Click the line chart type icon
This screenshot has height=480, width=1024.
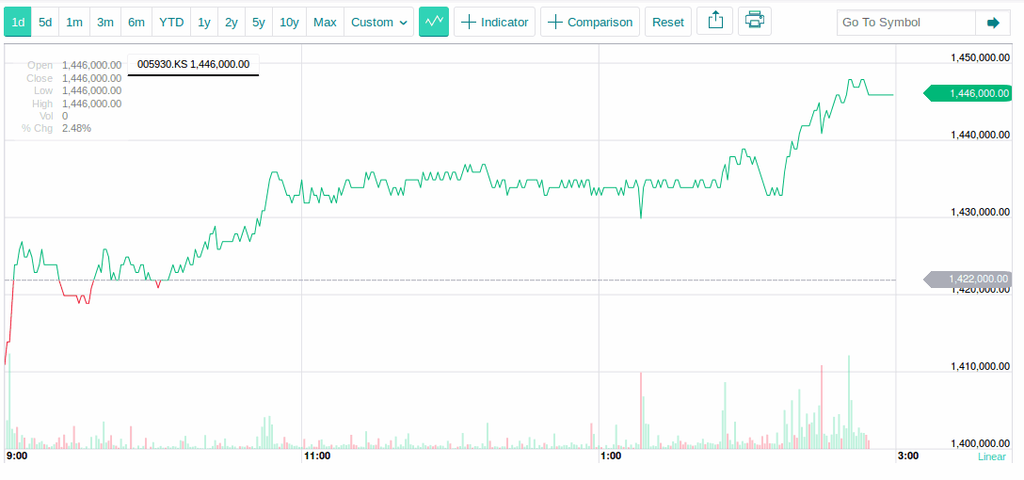pos(434,22)
